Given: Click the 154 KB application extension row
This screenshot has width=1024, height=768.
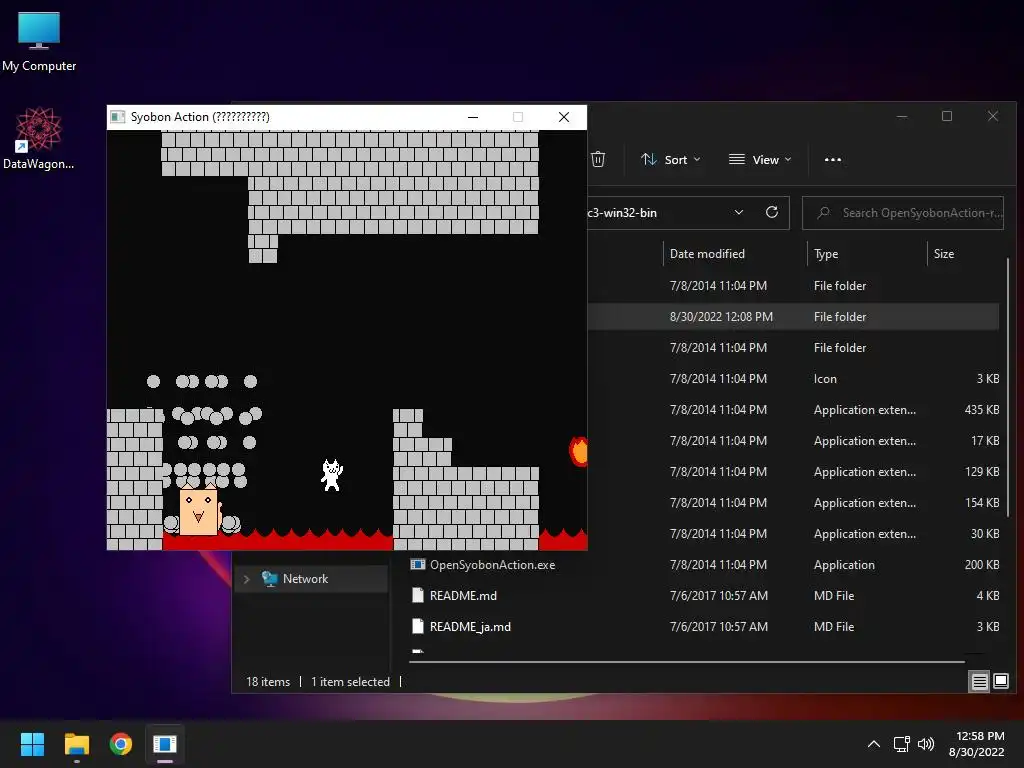Looking at the screenshot, I should 793,503.
